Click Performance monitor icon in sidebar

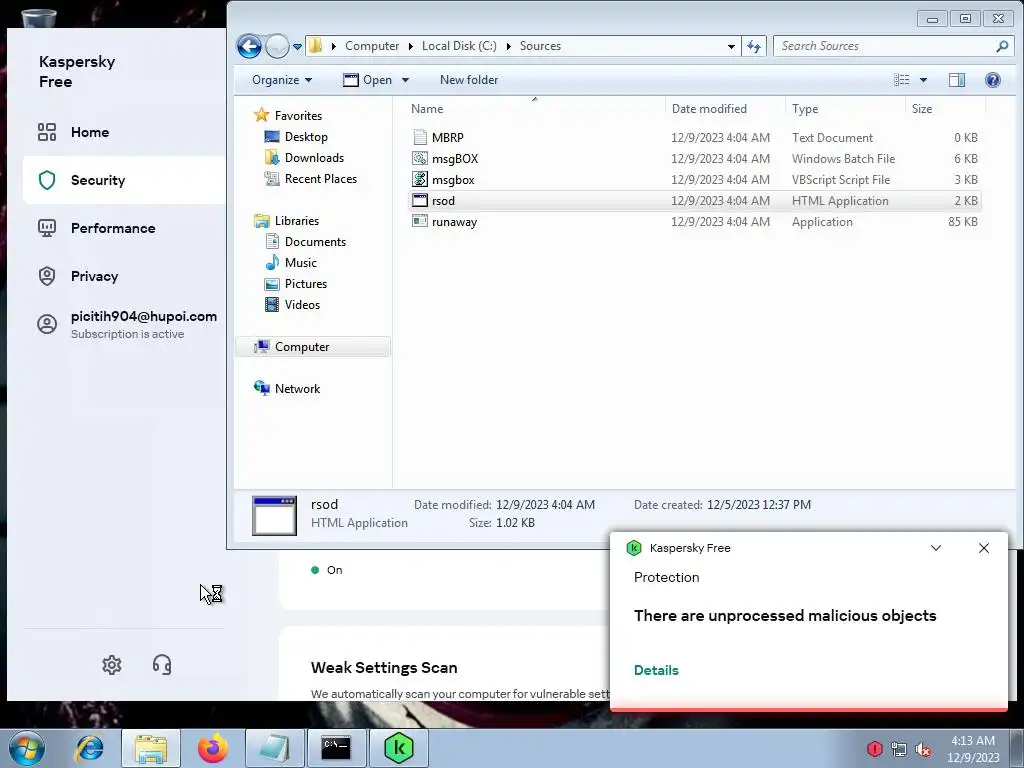tap(47, 228)
